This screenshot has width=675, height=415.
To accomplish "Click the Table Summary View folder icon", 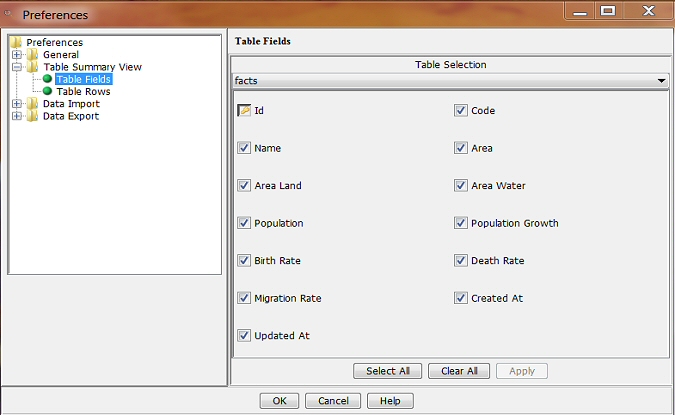I will click(x=32, y=67).
